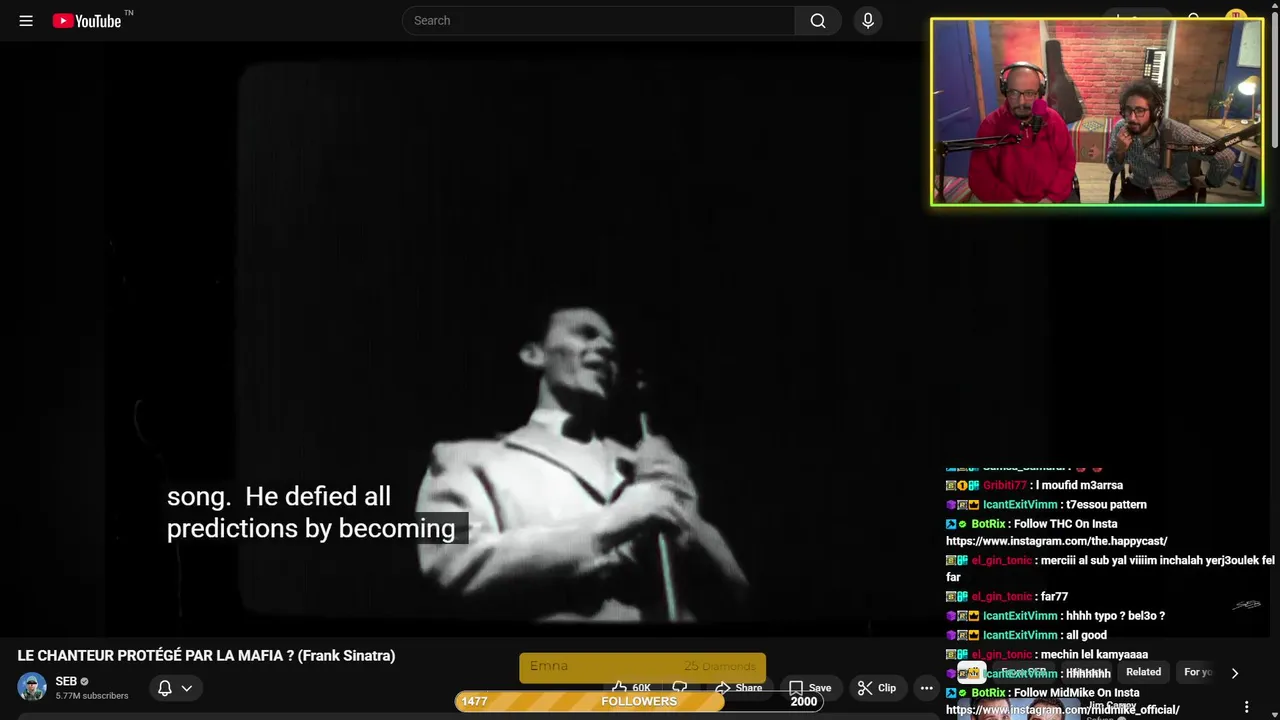Select the Related filter chip
Screen dimensions: 1280x720
coord(1143,672)
